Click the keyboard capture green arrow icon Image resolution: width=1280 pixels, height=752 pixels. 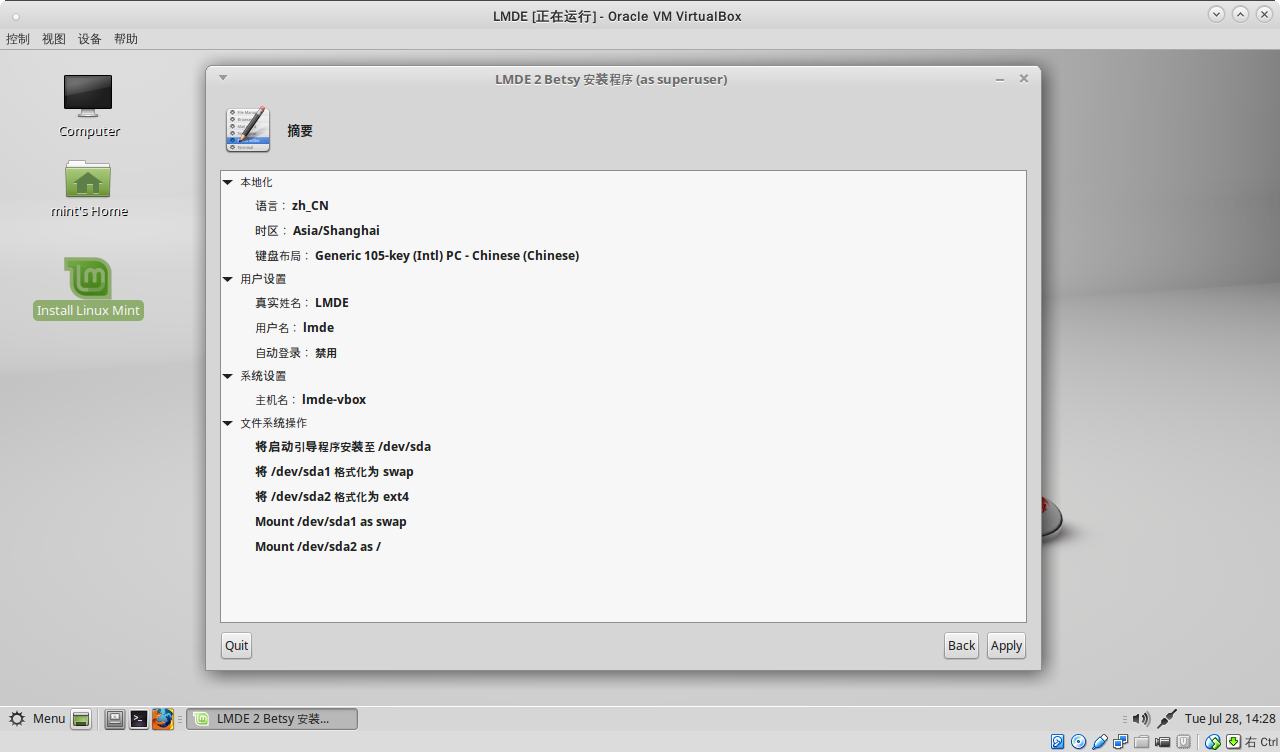[x=1234, y=742]
